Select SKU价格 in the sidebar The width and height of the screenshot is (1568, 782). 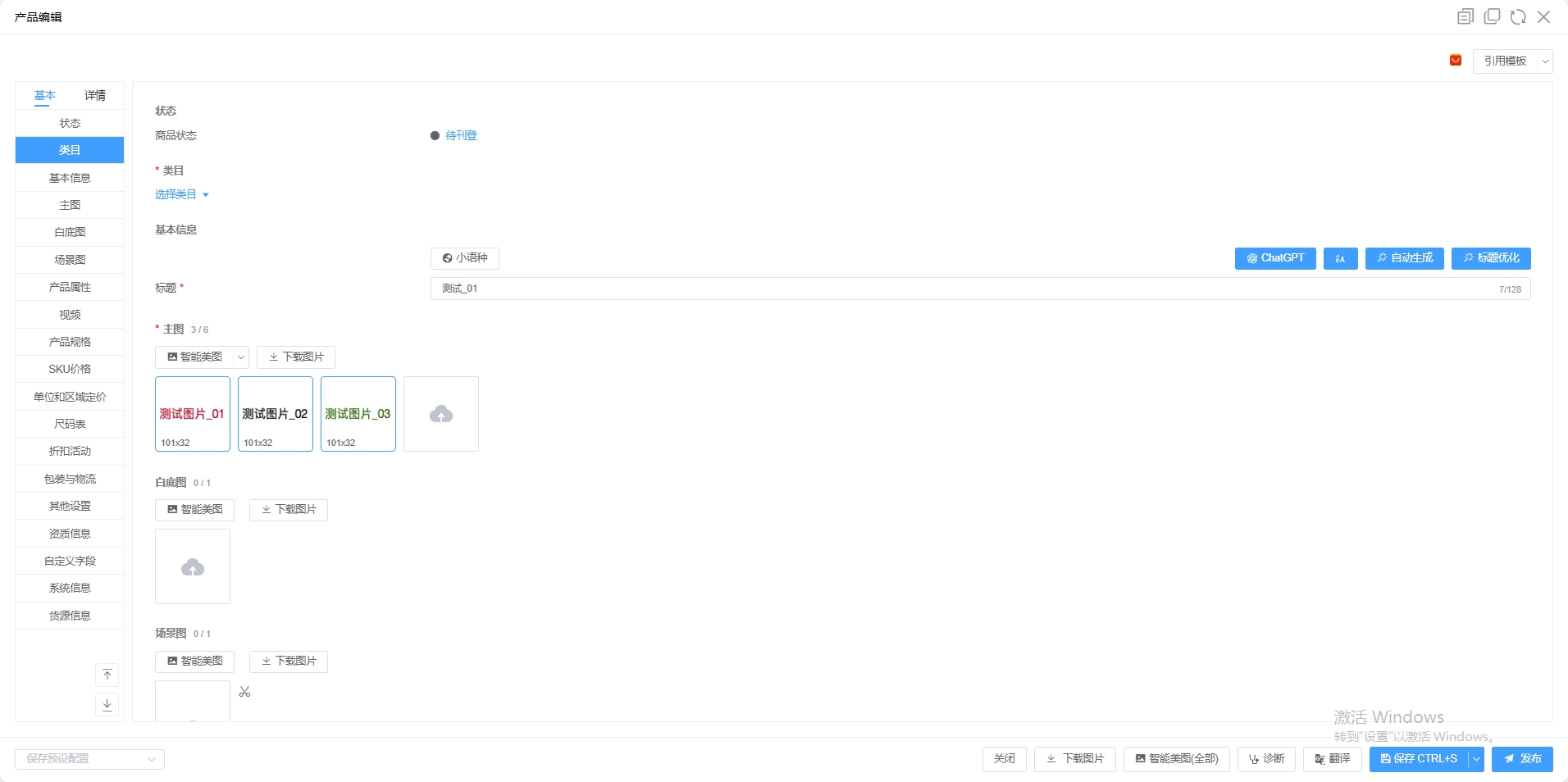tap(70, 369)
